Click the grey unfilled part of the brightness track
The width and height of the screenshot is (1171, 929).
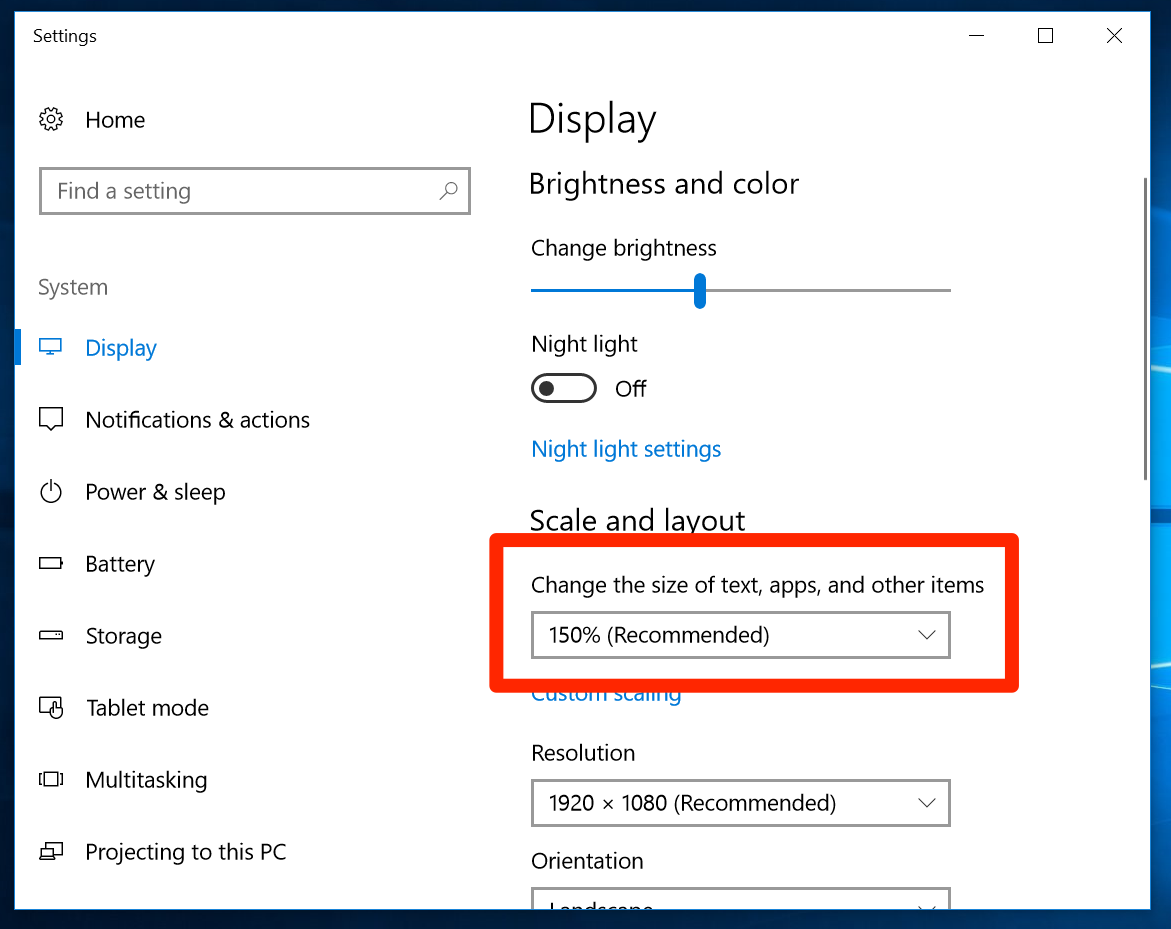828,290
